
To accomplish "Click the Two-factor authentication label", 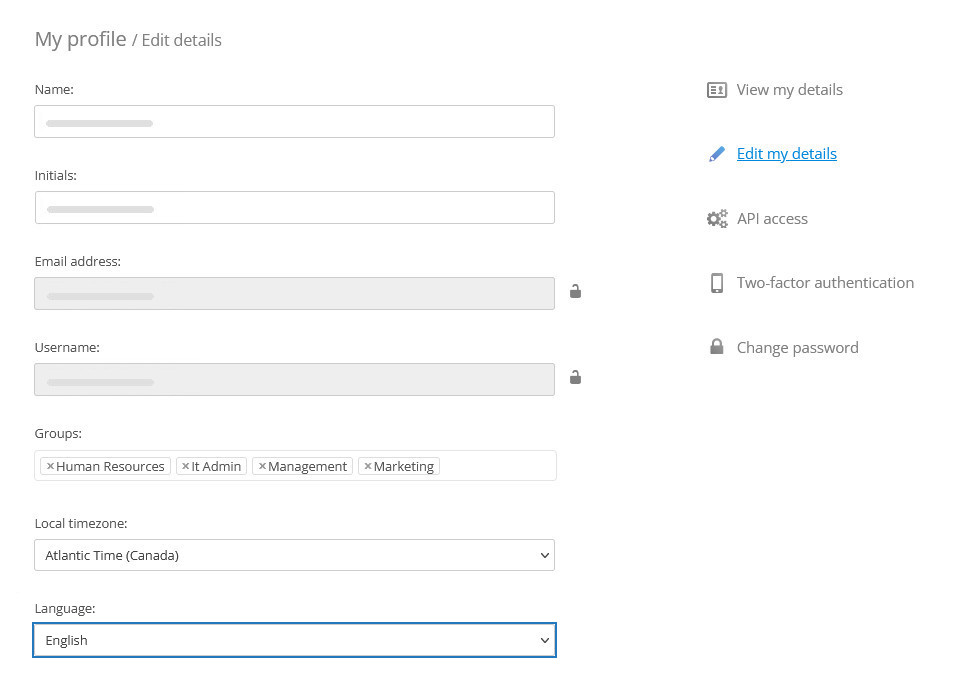I will coord(825,282).
